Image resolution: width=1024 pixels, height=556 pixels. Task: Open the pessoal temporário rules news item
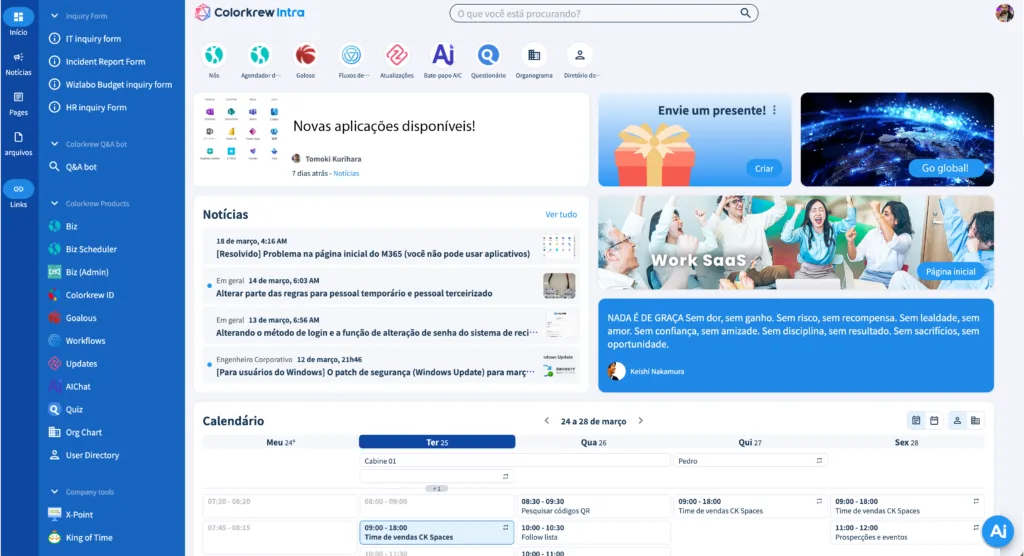coord(392,287)
